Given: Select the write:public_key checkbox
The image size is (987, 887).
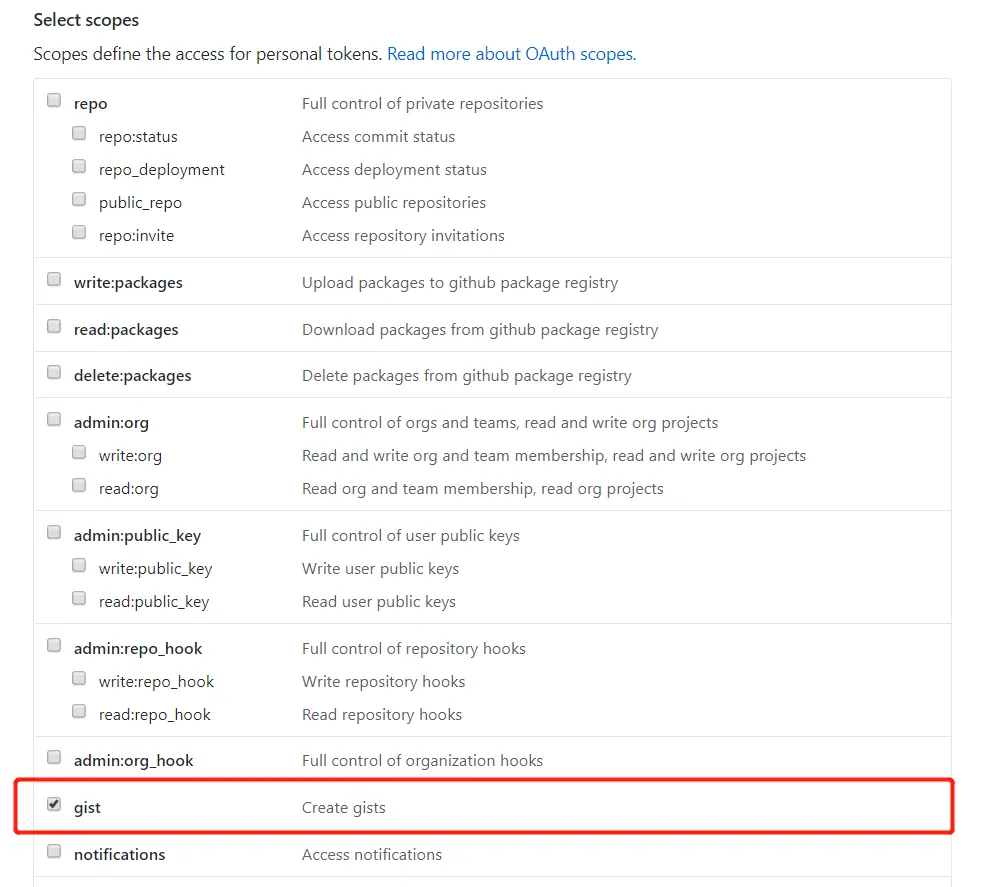Looking at the screenshot, I should pyautogui.click(x=79, y=565).
